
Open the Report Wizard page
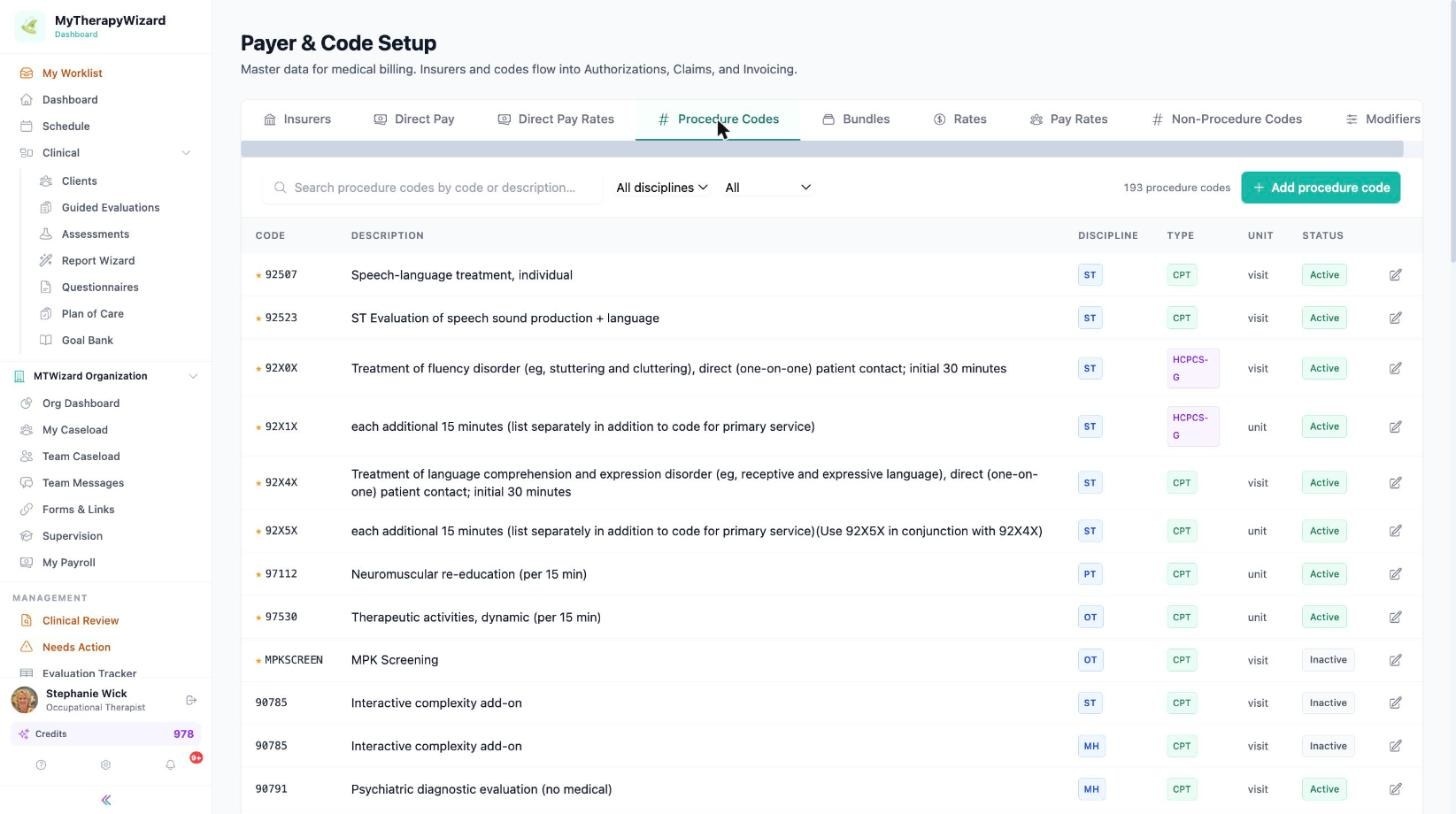pyautogui.click(x=98, y=260)
